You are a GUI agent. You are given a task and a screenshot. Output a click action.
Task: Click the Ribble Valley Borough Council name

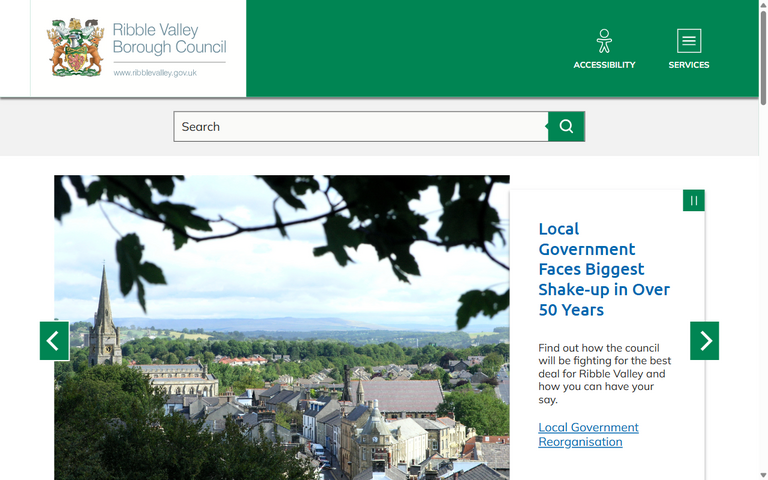coord(169,39)
